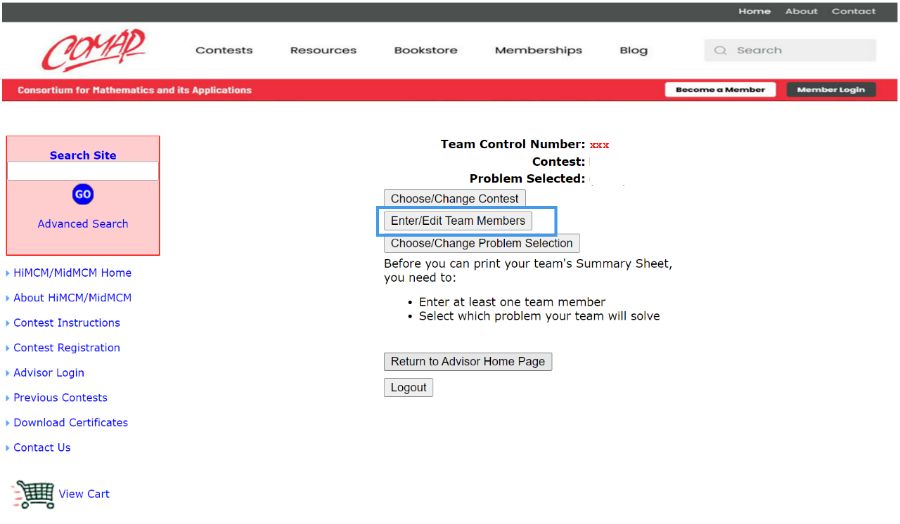Open the About link in top bar
The image size is (900, 524).
(x=801, y=11)
